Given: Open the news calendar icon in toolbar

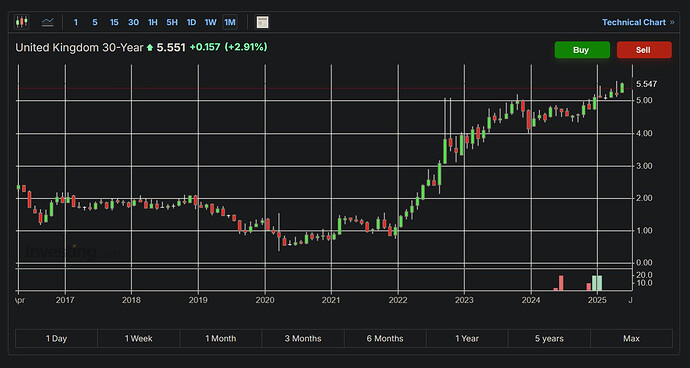Looking at the screenshot, I should 263,22.
